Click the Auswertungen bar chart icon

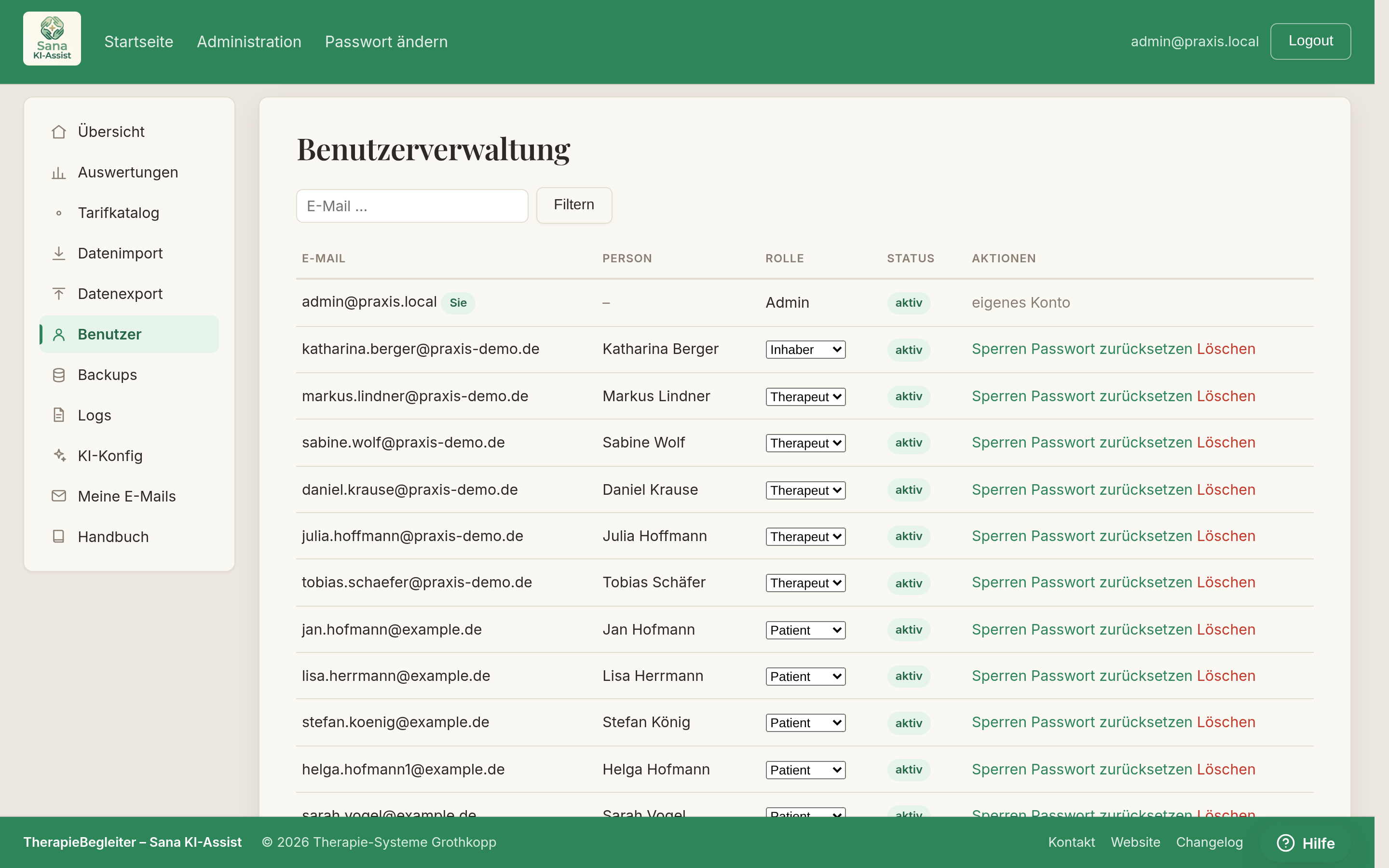point(58,172)
